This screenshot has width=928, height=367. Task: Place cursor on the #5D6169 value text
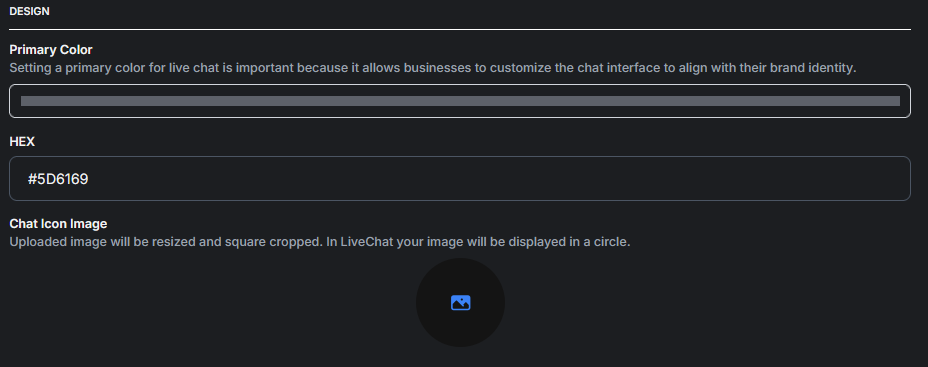[58, 179]
